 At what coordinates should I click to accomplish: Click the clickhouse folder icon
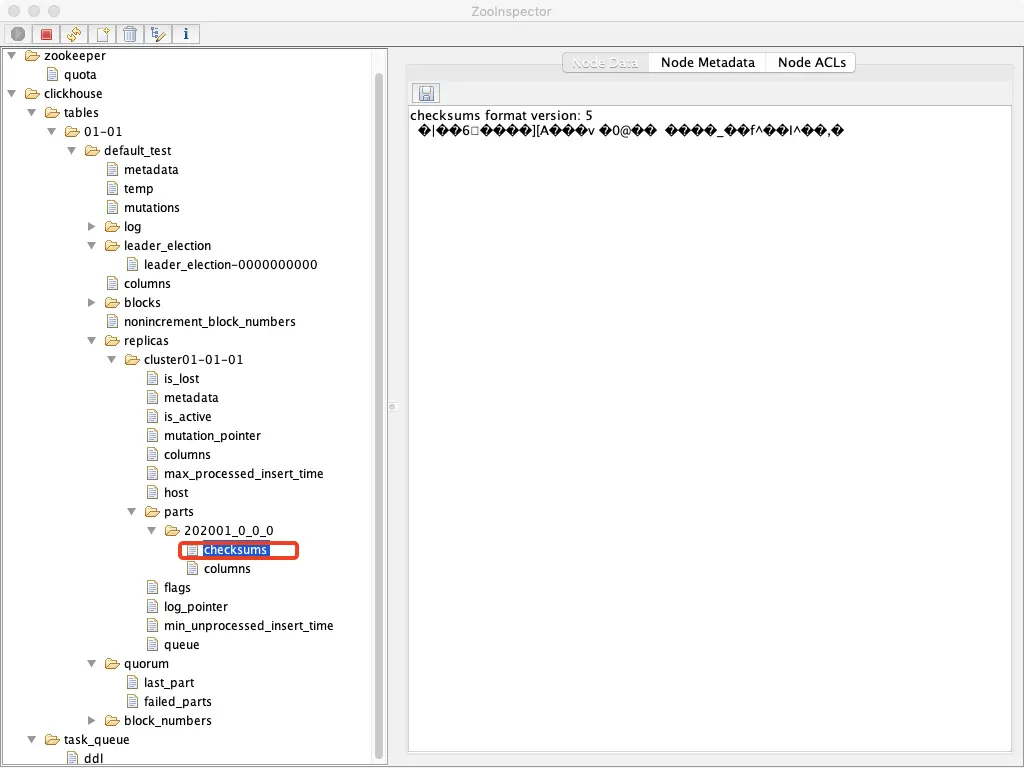32,93
